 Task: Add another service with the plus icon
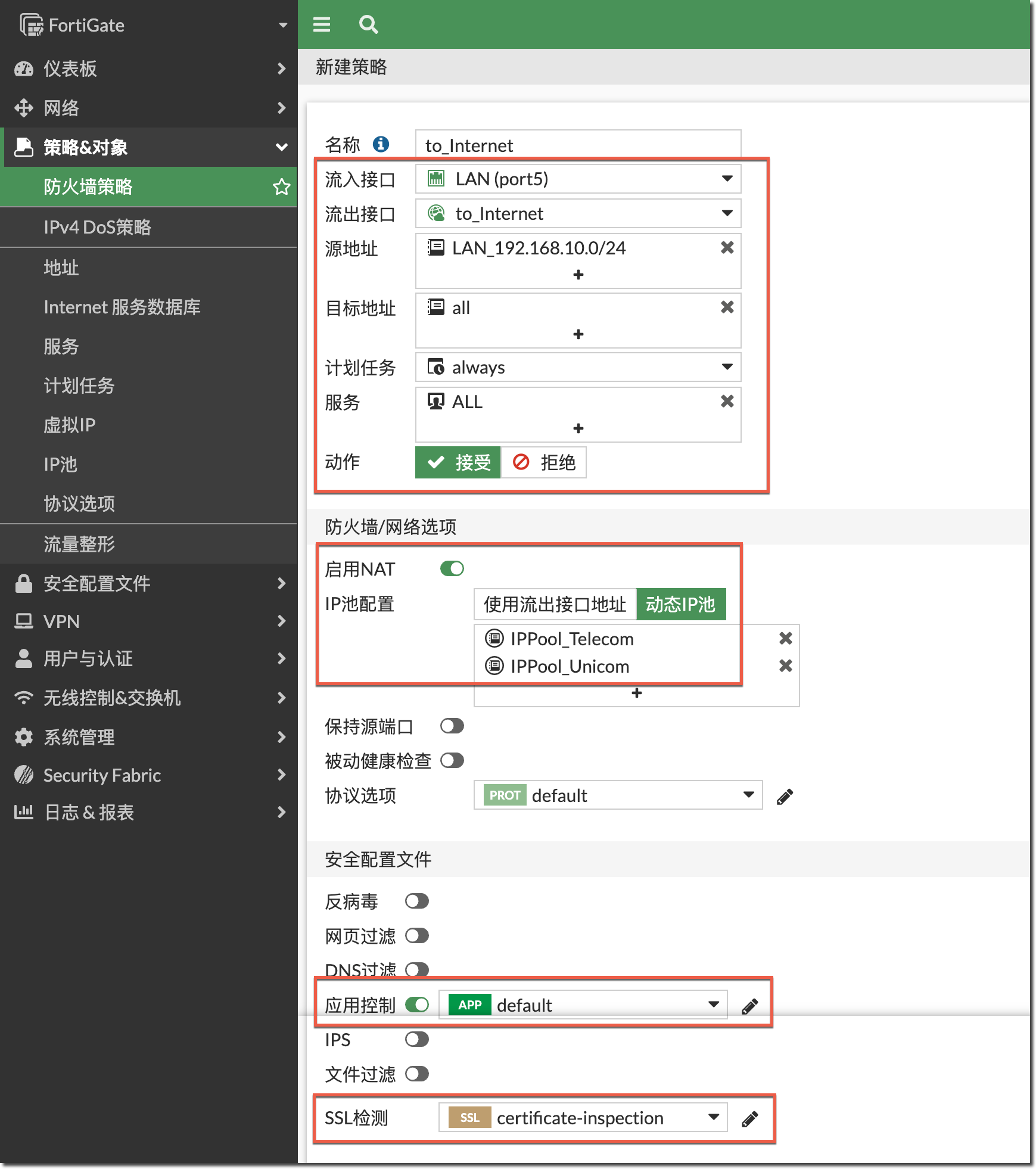coord(578,428)
